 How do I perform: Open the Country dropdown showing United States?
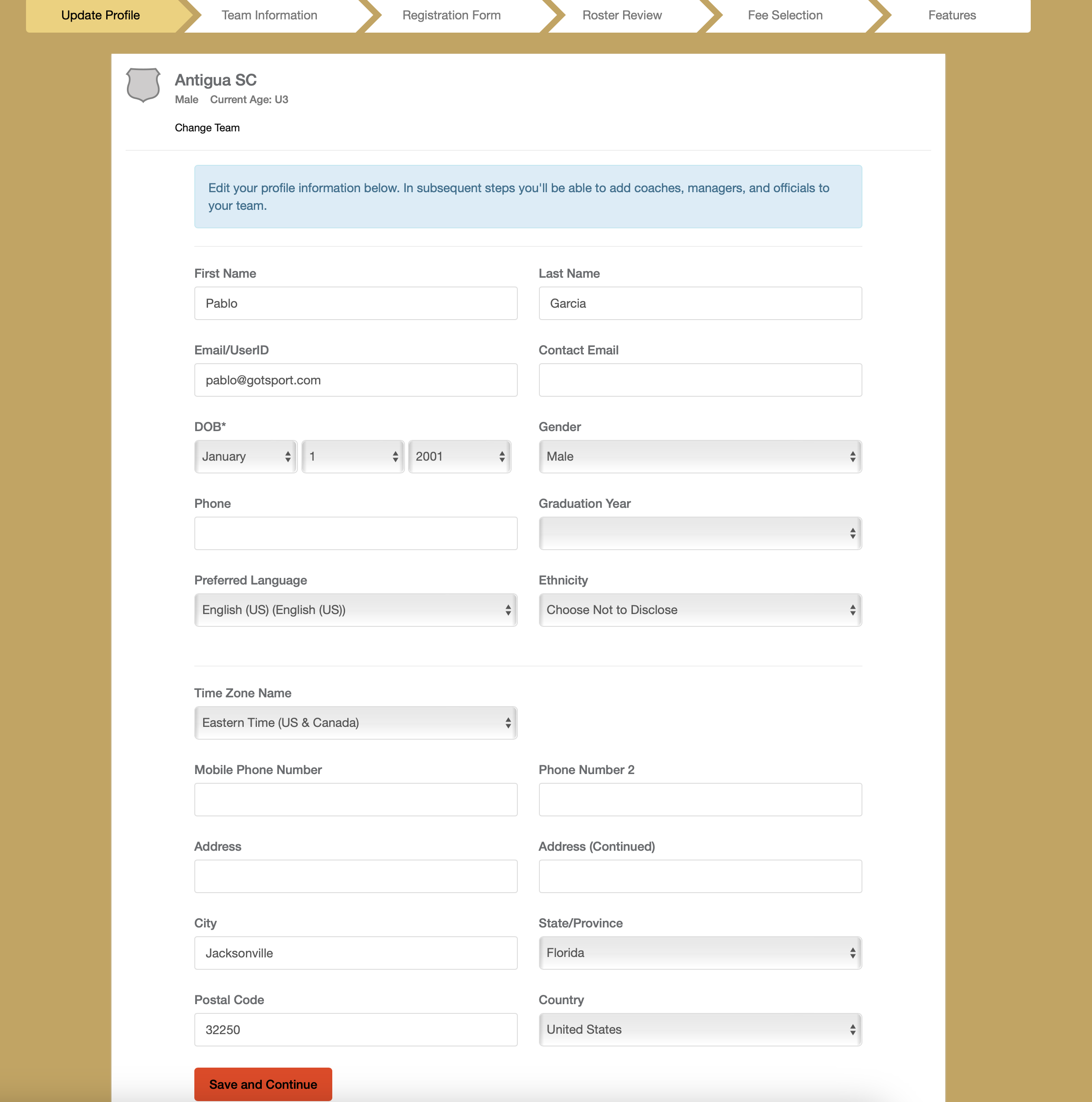pos(700,1030)
